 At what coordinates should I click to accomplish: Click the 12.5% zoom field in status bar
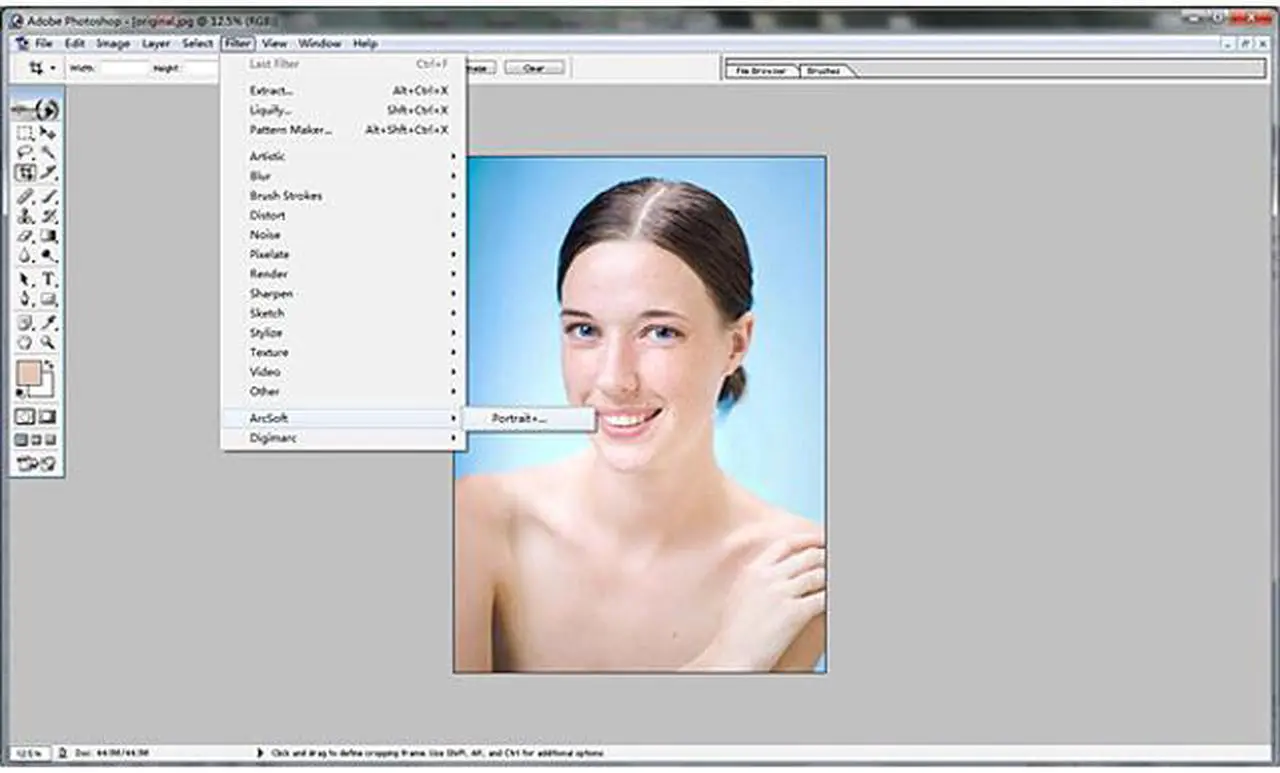(x=29, y=752)
